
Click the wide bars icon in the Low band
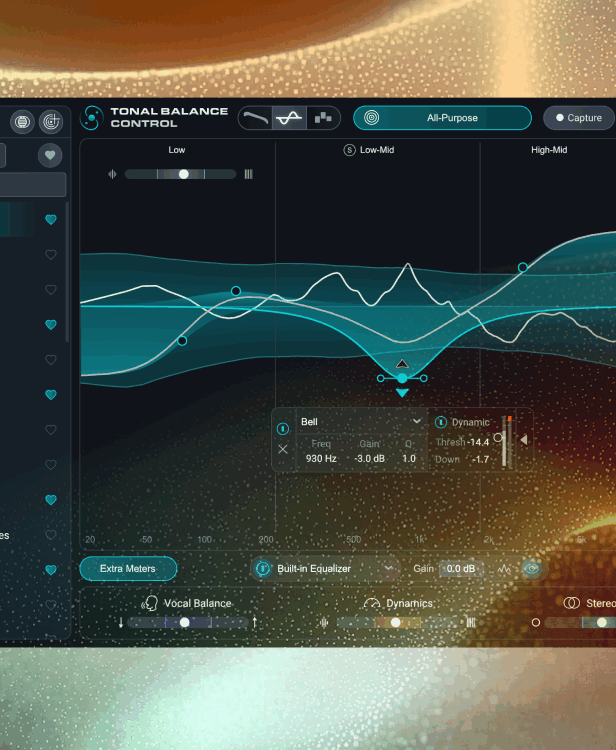point(248,174)
